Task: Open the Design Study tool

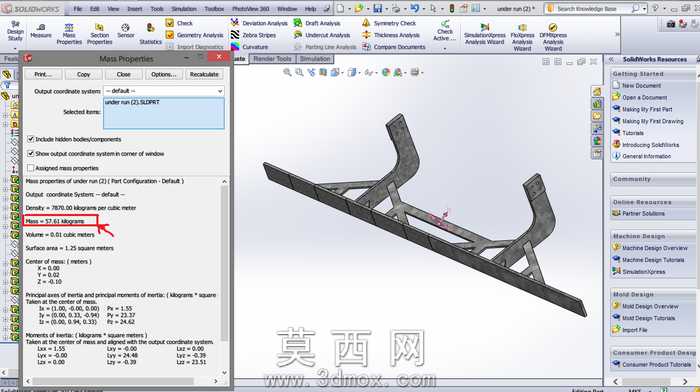Action: coord(15,31)
